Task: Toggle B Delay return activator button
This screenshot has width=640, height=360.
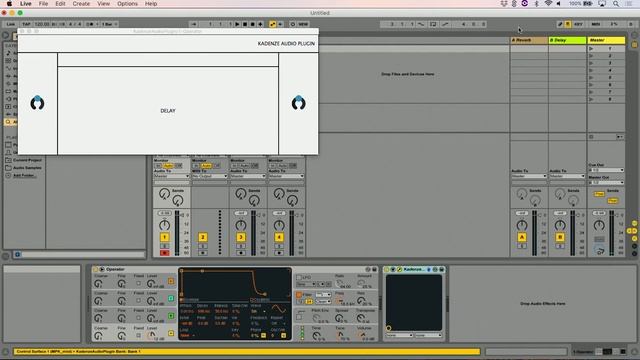Action: [x=560, y=237]
